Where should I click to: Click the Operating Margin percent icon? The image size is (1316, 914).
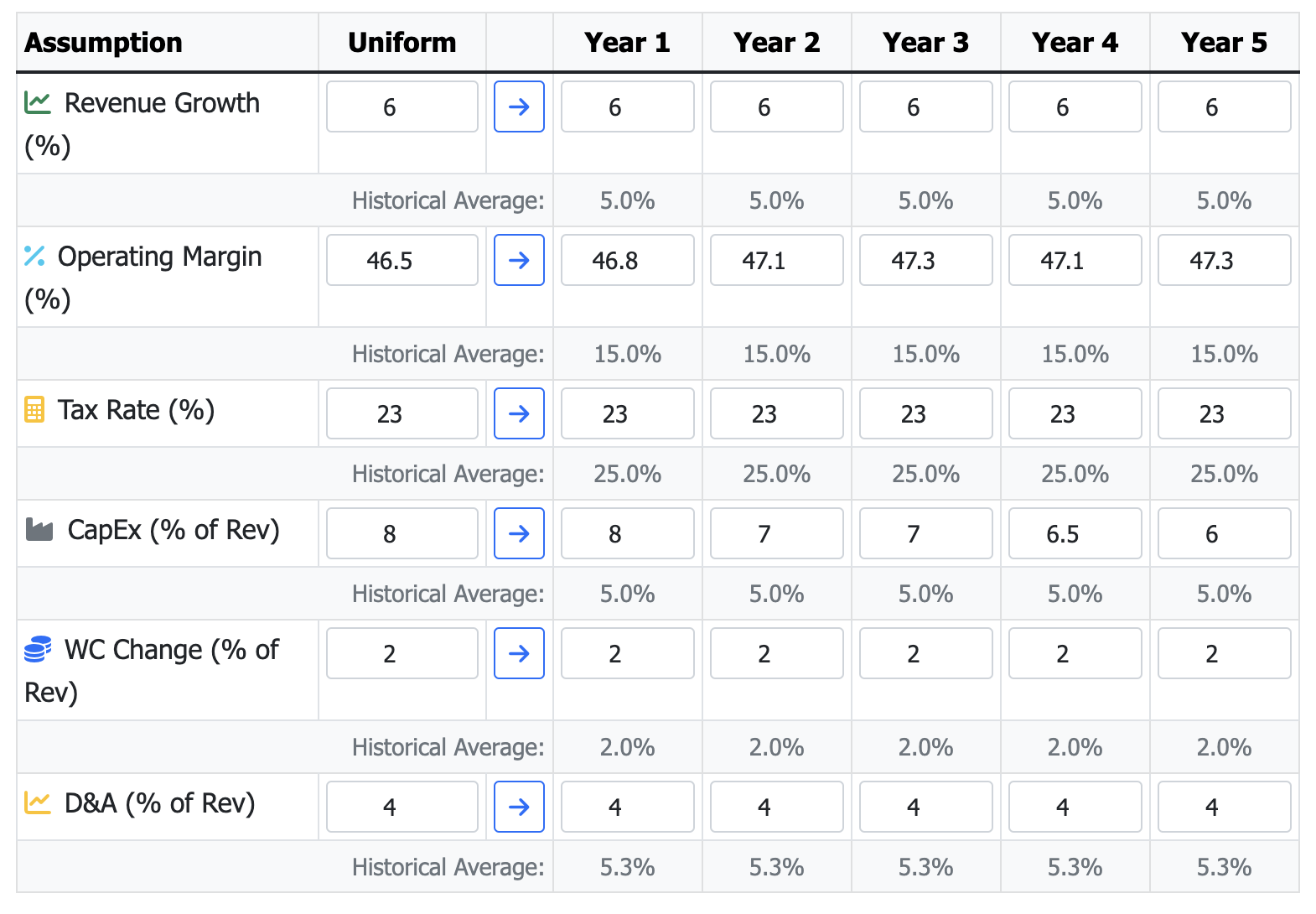pos(34,257)
